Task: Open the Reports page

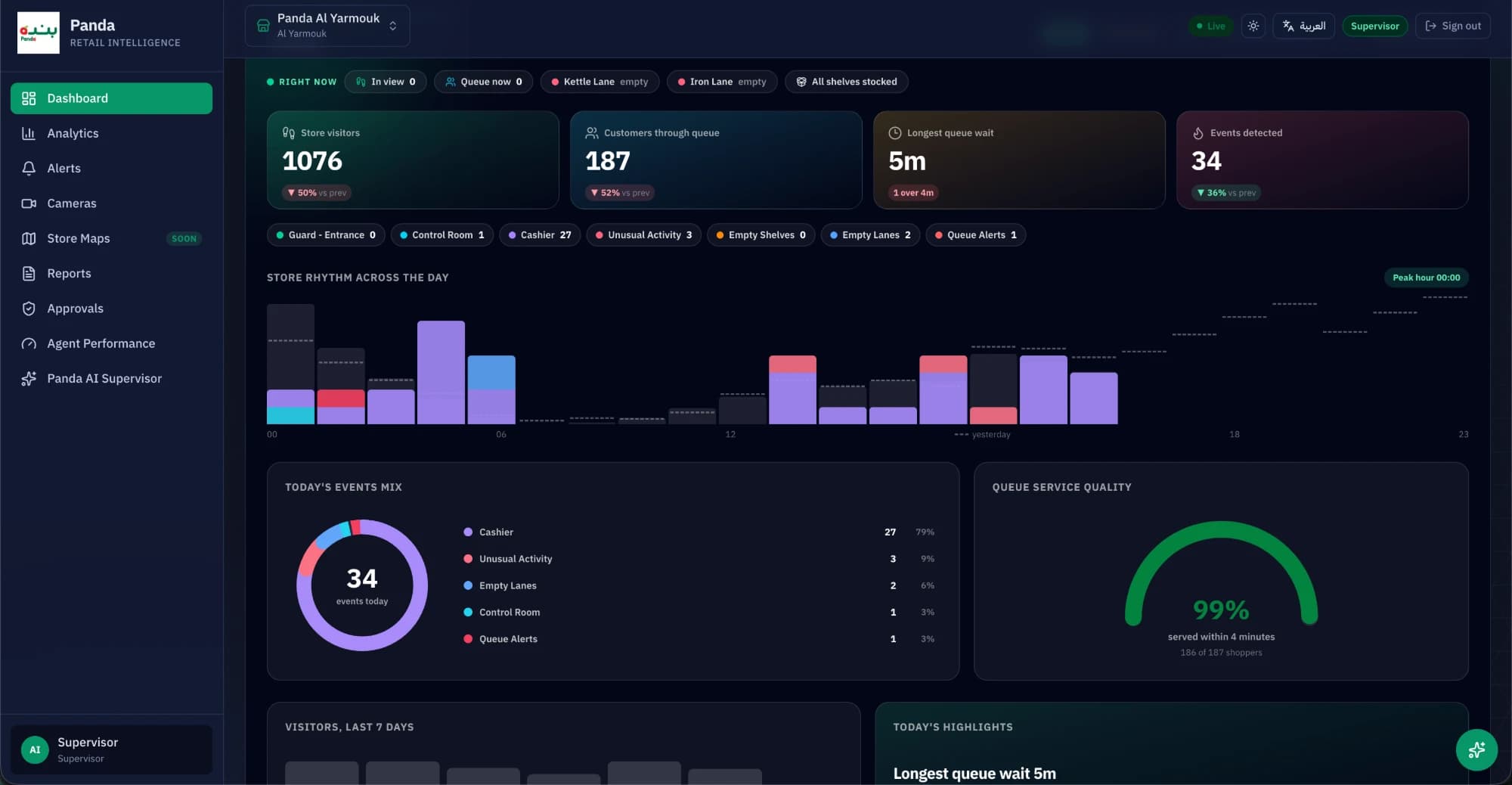Action: tap(111, 273)
